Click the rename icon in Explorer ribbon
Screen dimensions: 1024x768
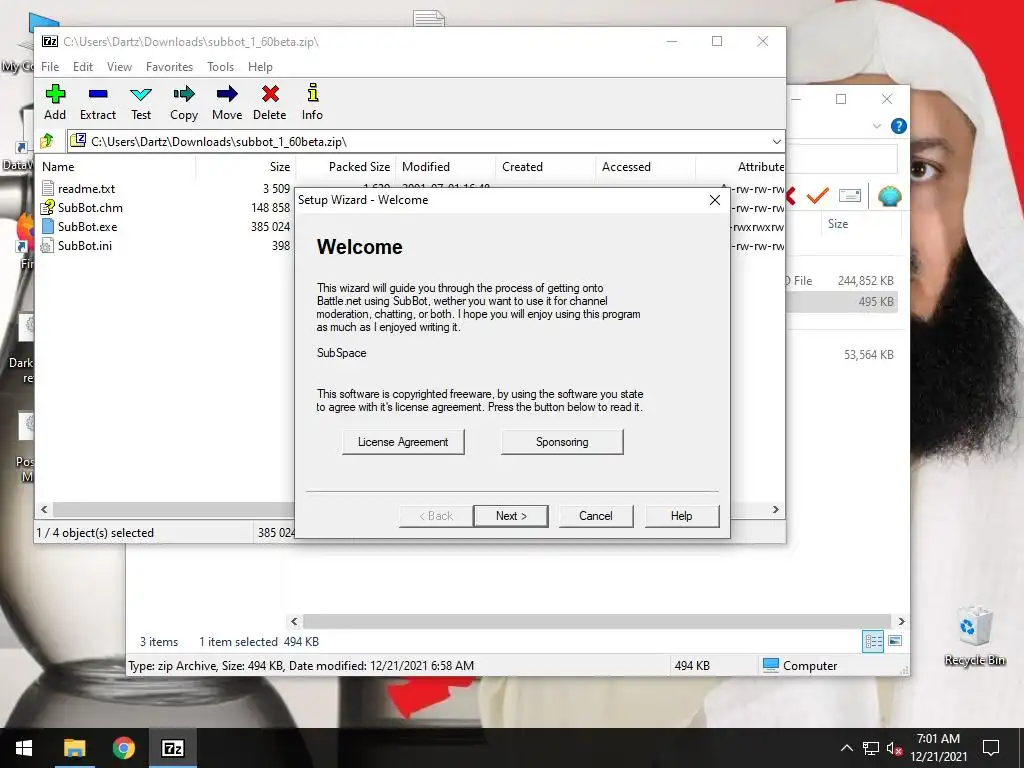850,195
